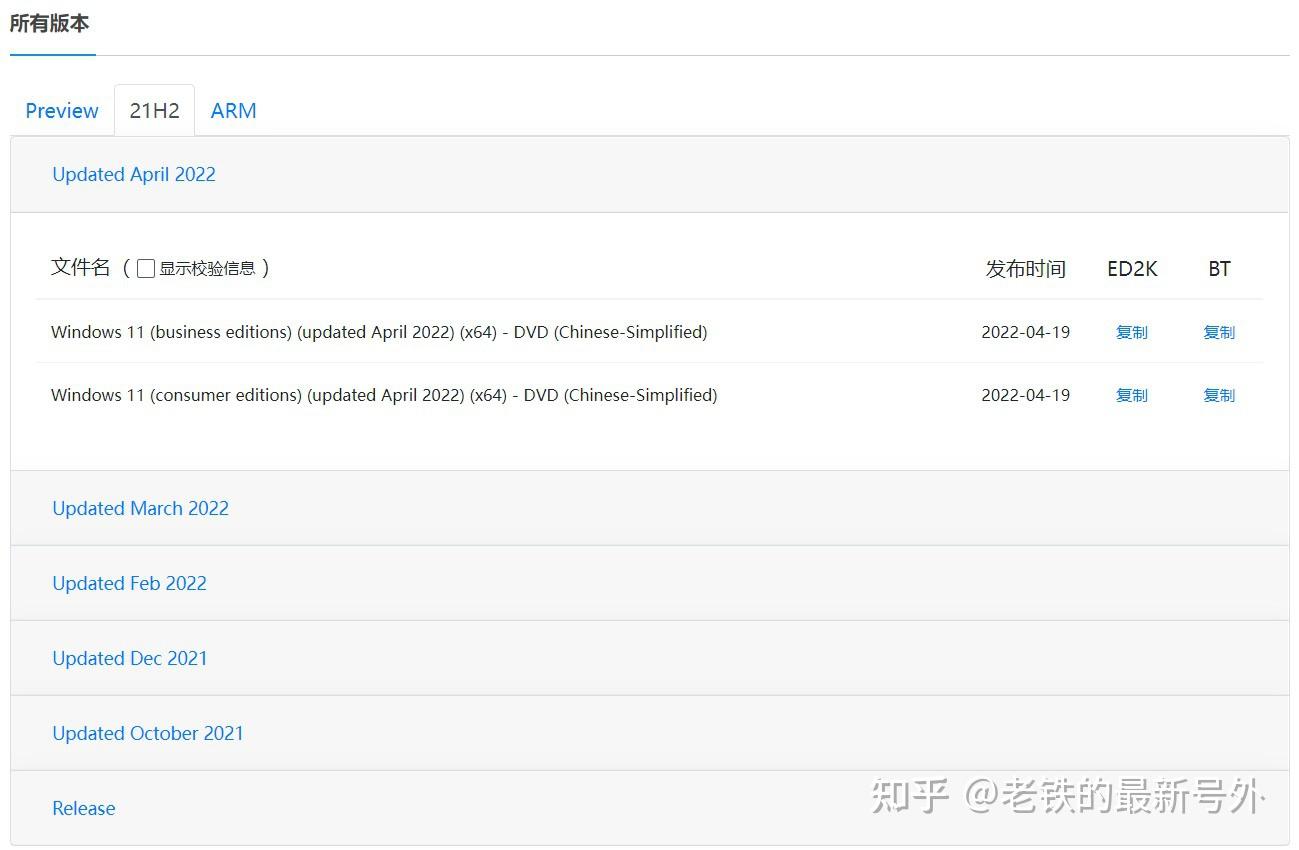Viewport: 1299px width, 850px height.
Task: Click the BT column header
Action: click(1219, 268)
